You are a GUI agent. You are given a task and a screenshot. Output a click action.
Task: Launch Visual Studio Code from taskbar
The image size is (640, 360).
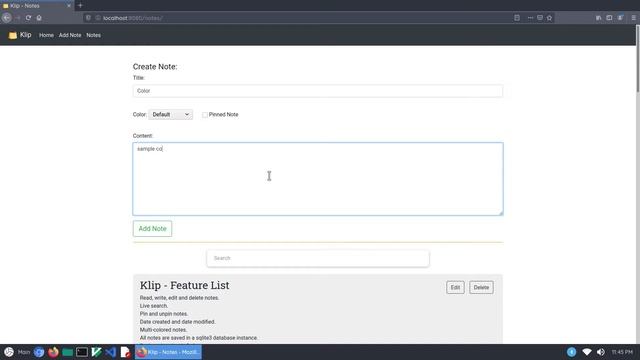pos(111,352)
